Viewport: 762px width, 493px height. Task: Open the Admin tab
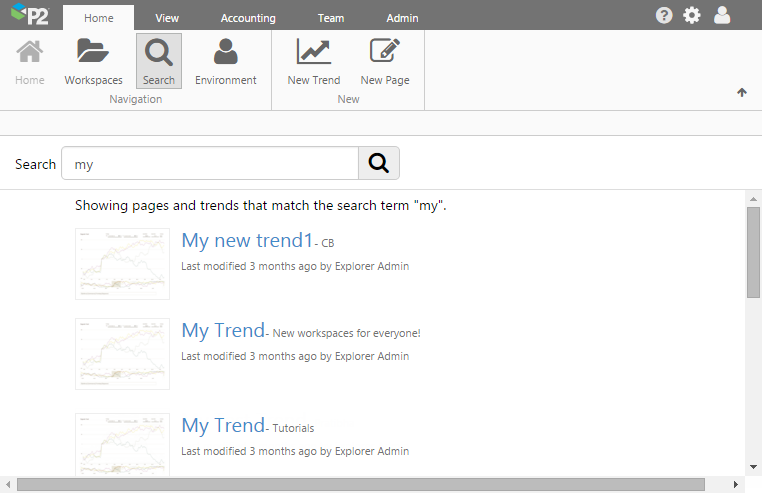tap(402, 18)
